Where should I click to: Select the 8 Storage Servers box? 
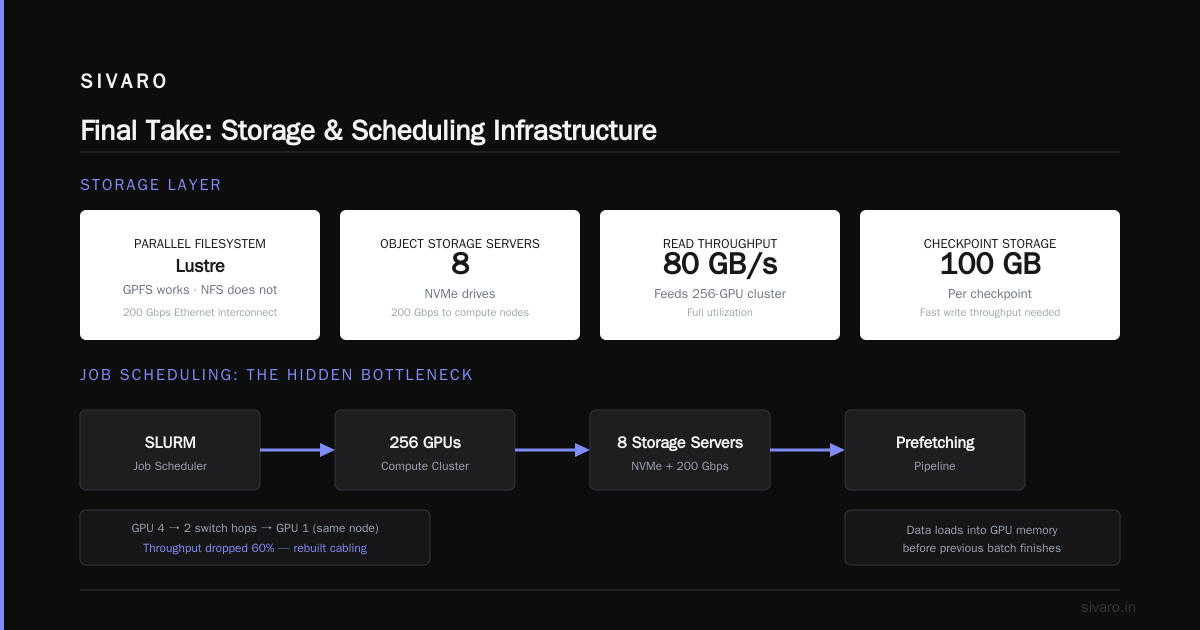tap(680, 450)
